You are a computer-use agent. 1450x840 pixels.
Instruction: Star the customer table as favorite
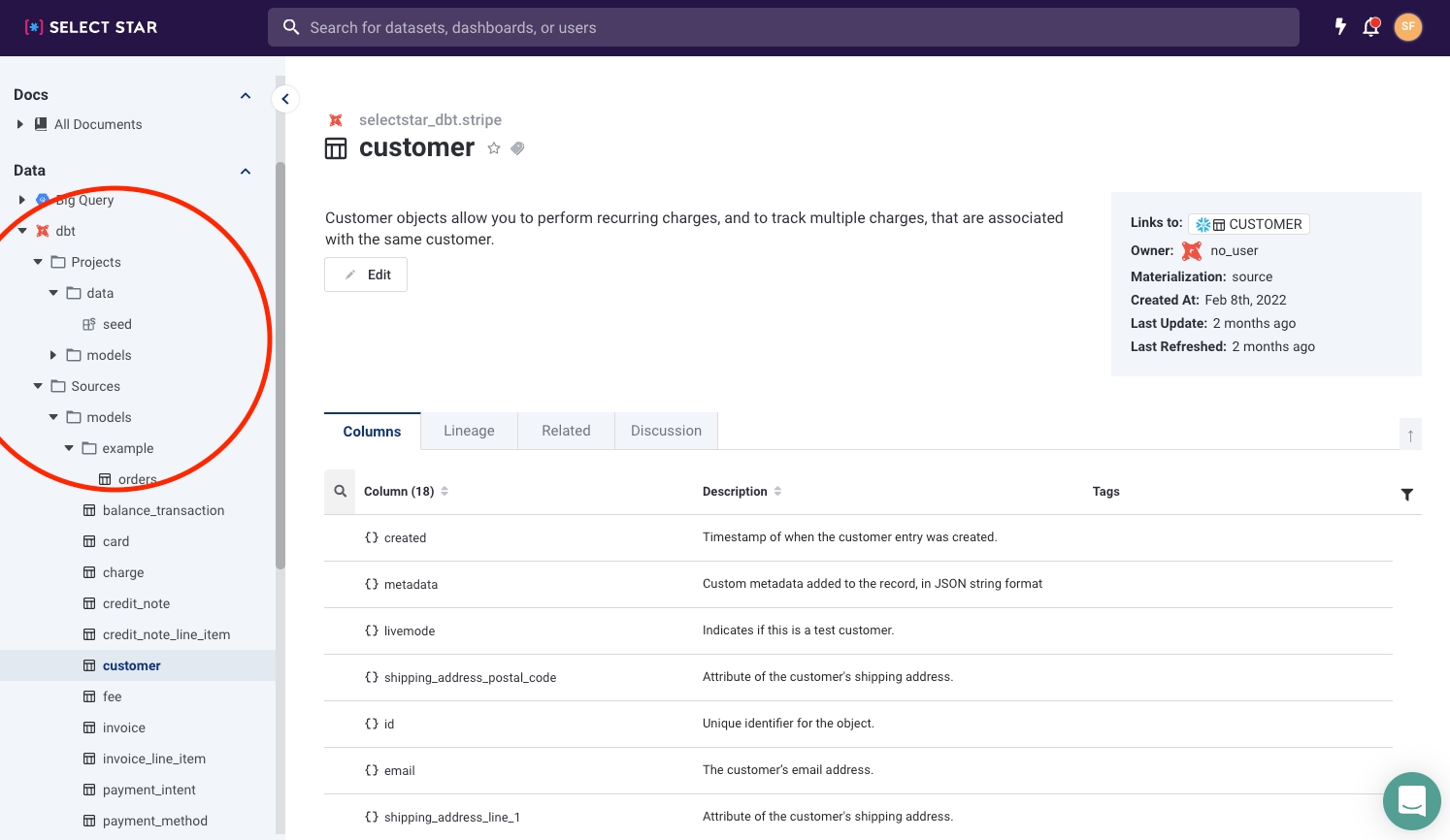(494, 148)
